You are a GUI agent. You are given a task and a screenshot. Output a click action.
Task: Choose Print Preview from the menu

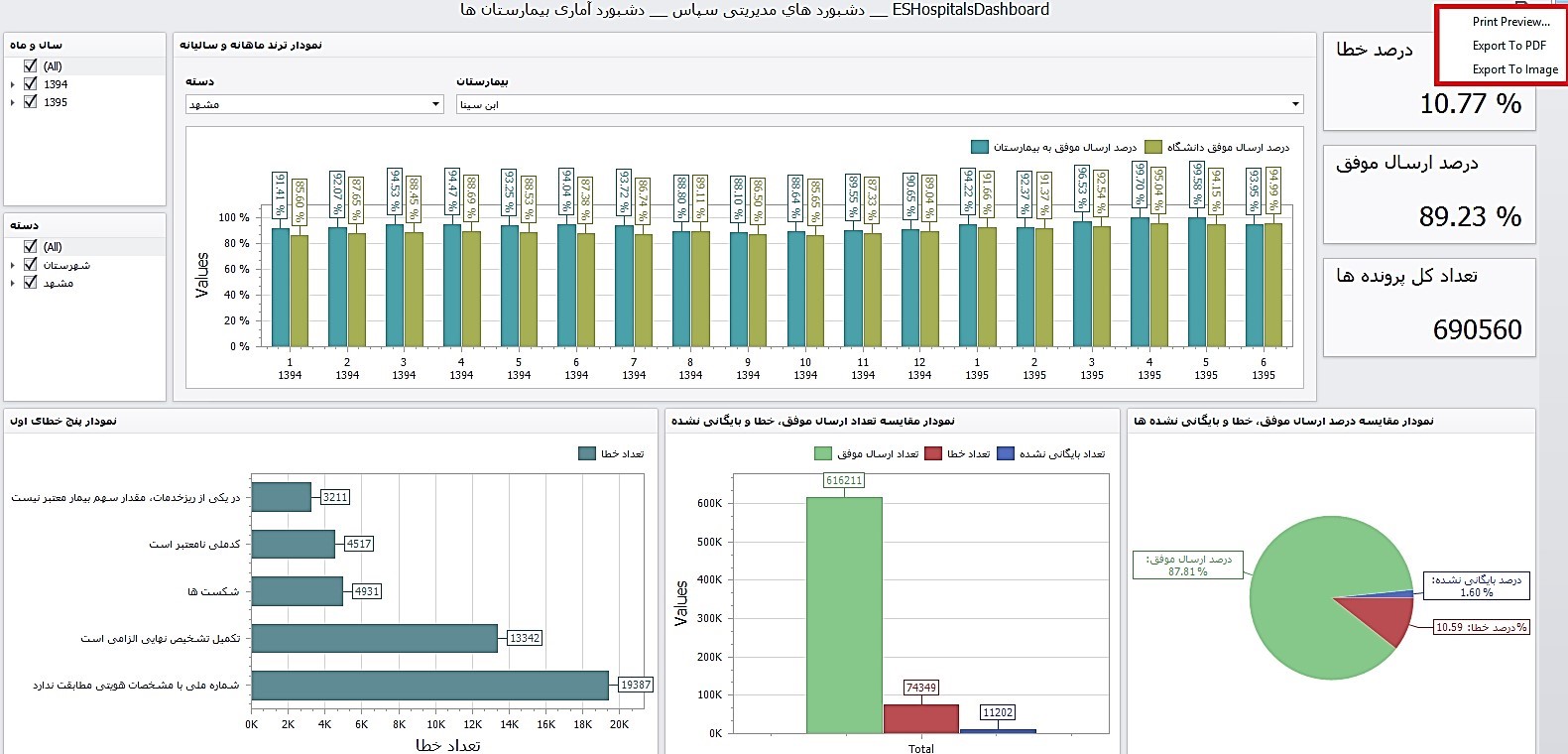click(1510, 22)
